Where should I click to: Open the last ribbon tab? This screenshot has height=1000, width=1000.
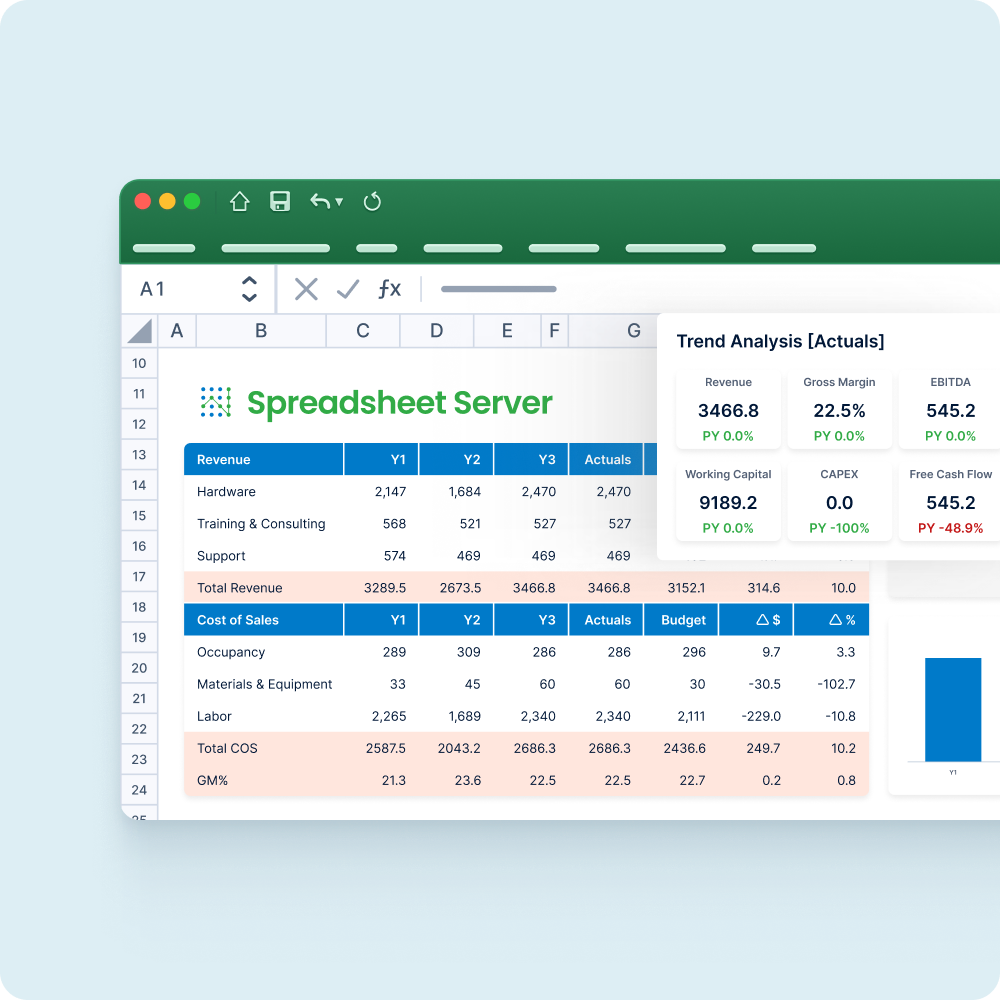tap(784, 248)
